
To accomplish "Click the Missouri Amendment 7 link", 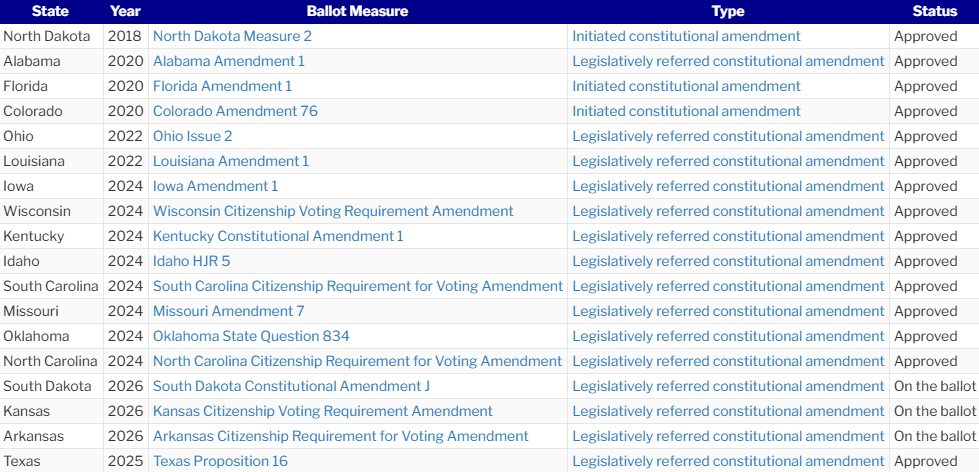I will 229,311.
